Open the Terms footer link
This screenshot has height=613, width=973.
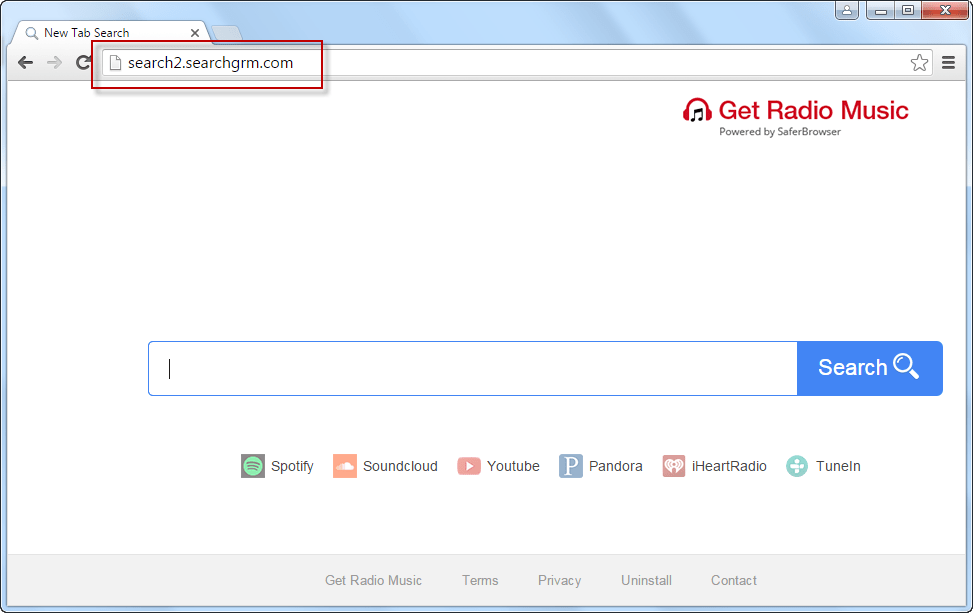[x=480, y=580]
